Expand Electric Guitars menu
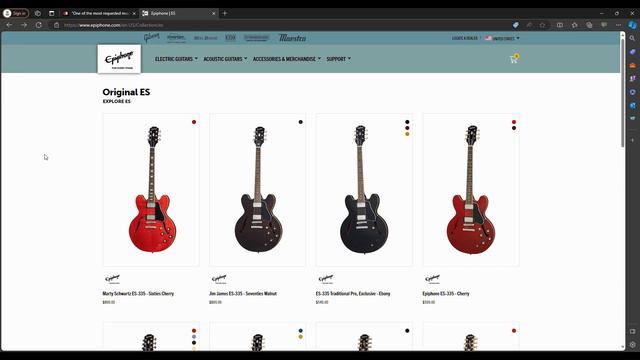The width and height of the screenshot is (640, 360). coord(176,59)
